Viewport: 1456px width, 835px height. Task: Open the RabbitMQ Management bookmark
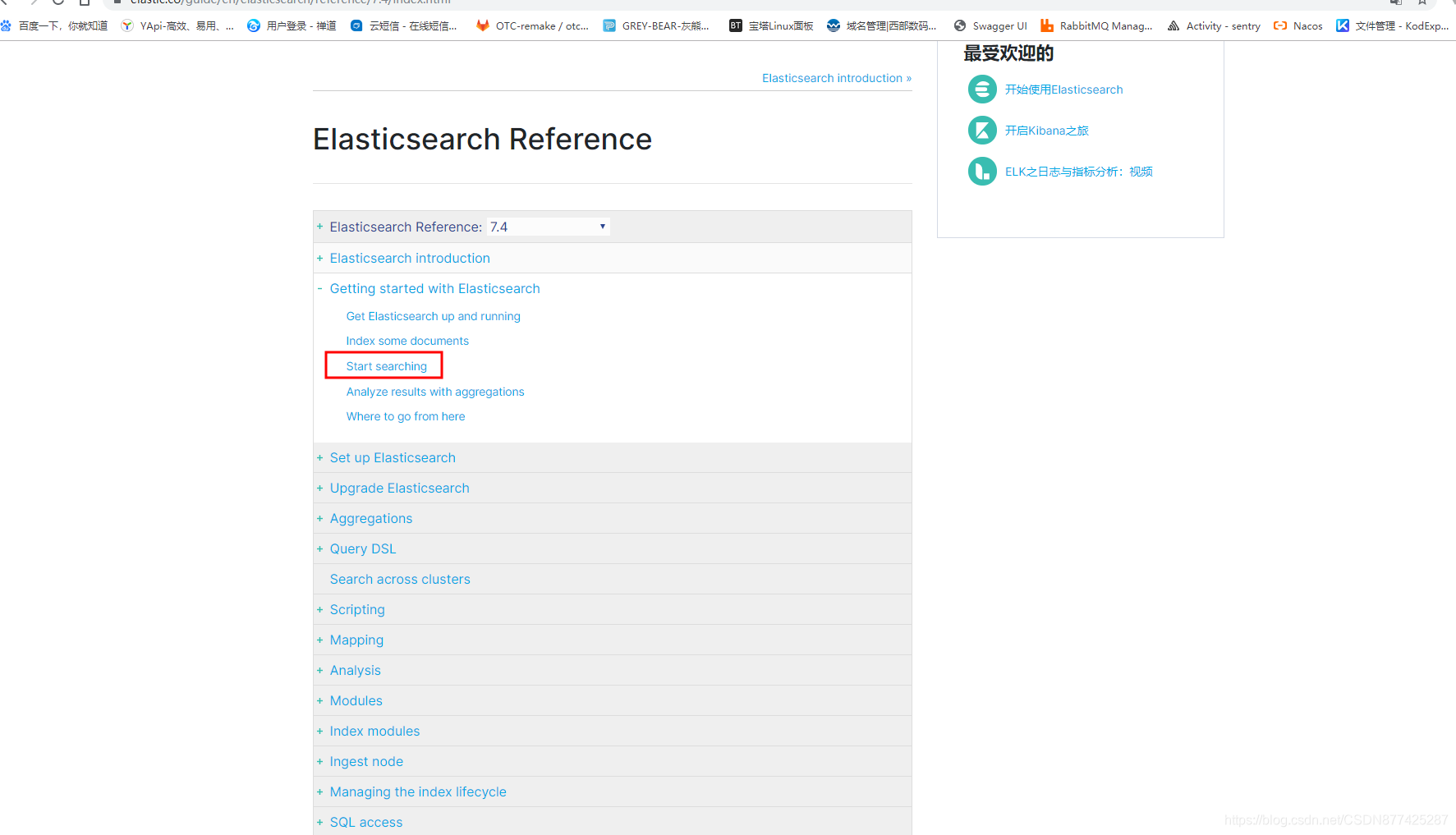coord(1096,25)
